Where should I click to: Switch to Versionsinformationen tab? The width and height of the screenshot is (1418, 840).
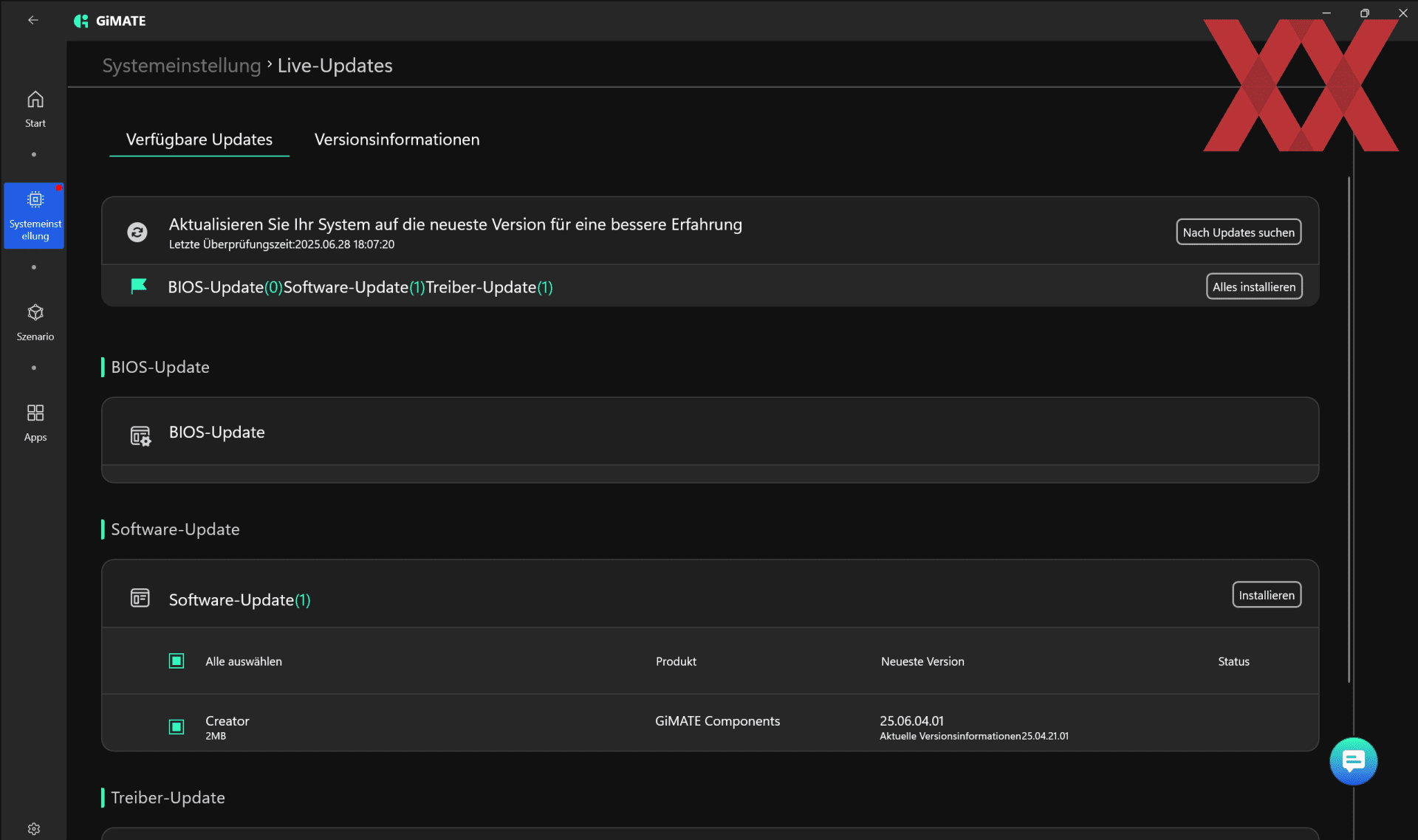pyautogui.click(x=397, y=140)
